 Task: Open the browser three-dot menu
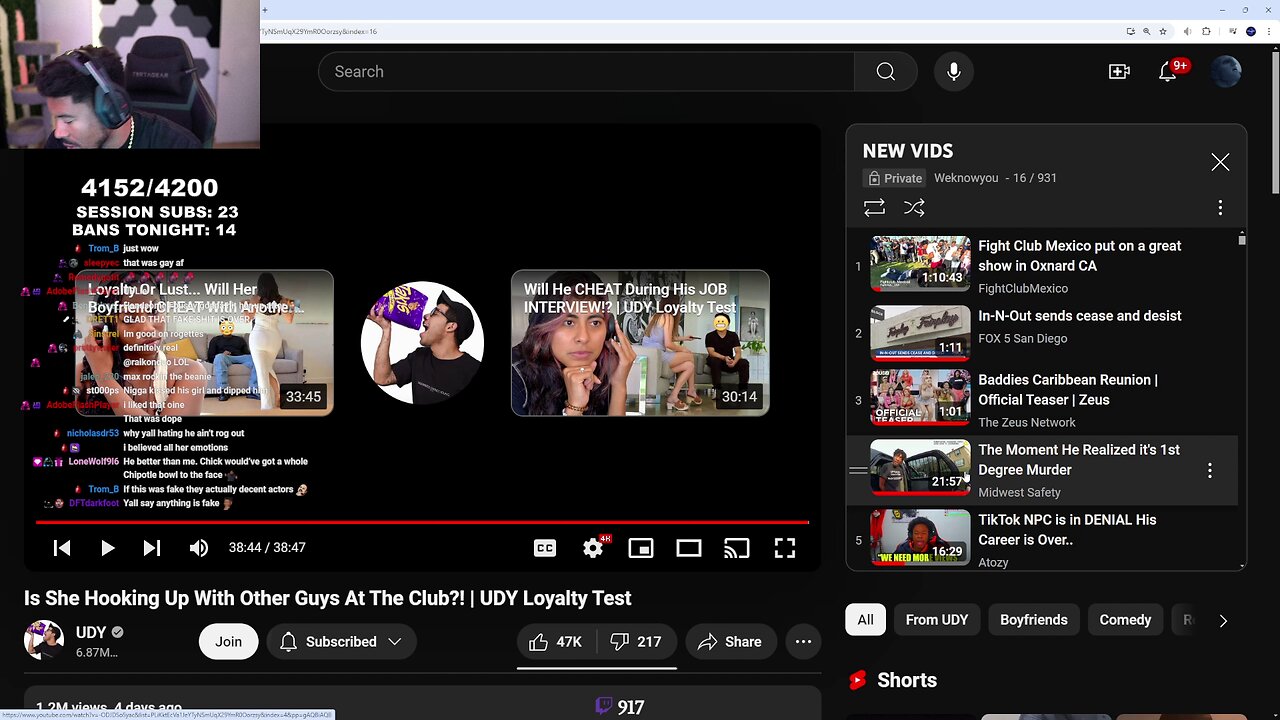point(1268,32)
